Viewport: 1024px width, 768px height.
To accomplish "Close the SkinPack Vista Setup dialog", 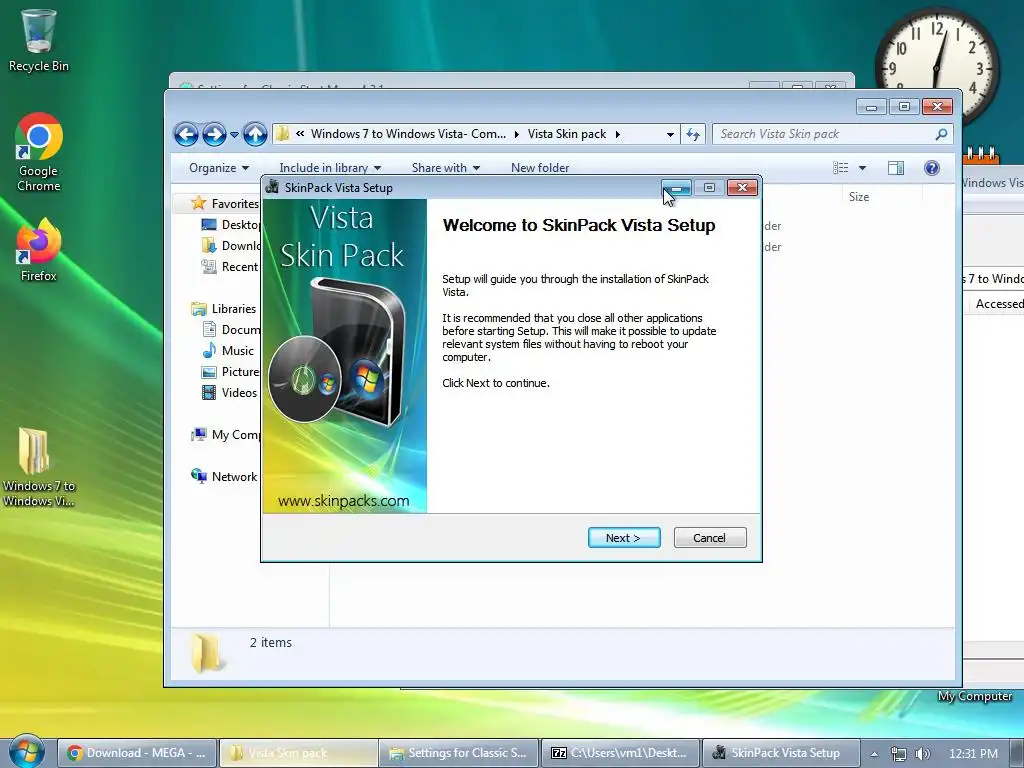I will pos(743,188).
